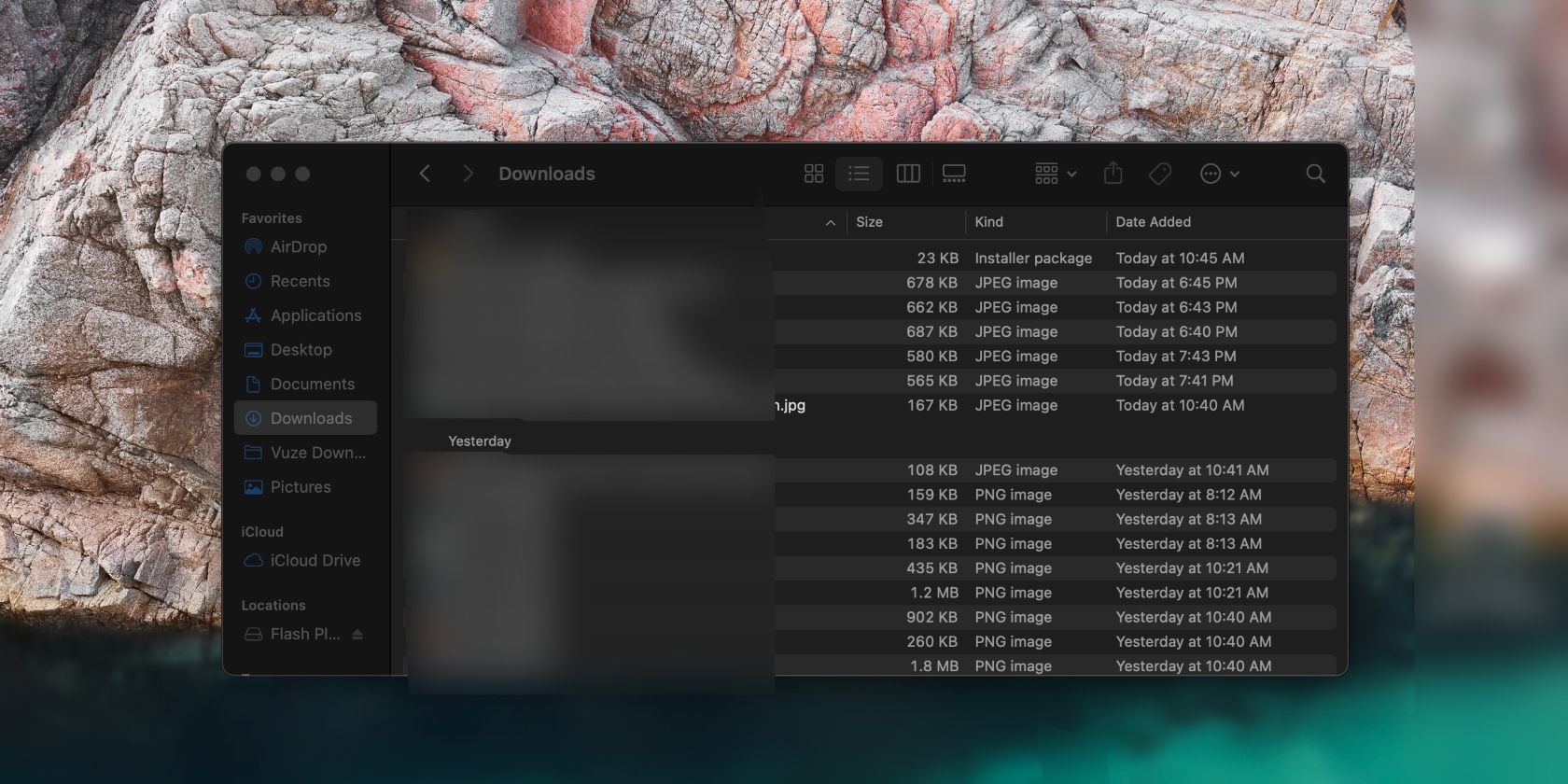This screenshot has width=1568, height=784.
Task: Switch to icon grid view
Action: [x=814, y=174]
